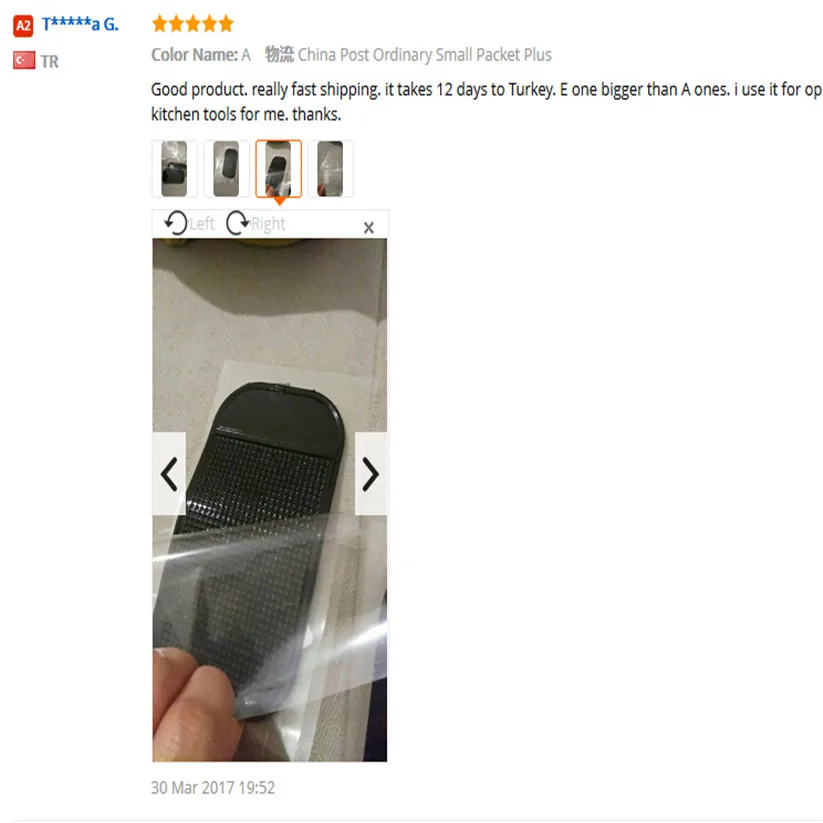Click the A2 buyer level badge

(x=23, y=26)
